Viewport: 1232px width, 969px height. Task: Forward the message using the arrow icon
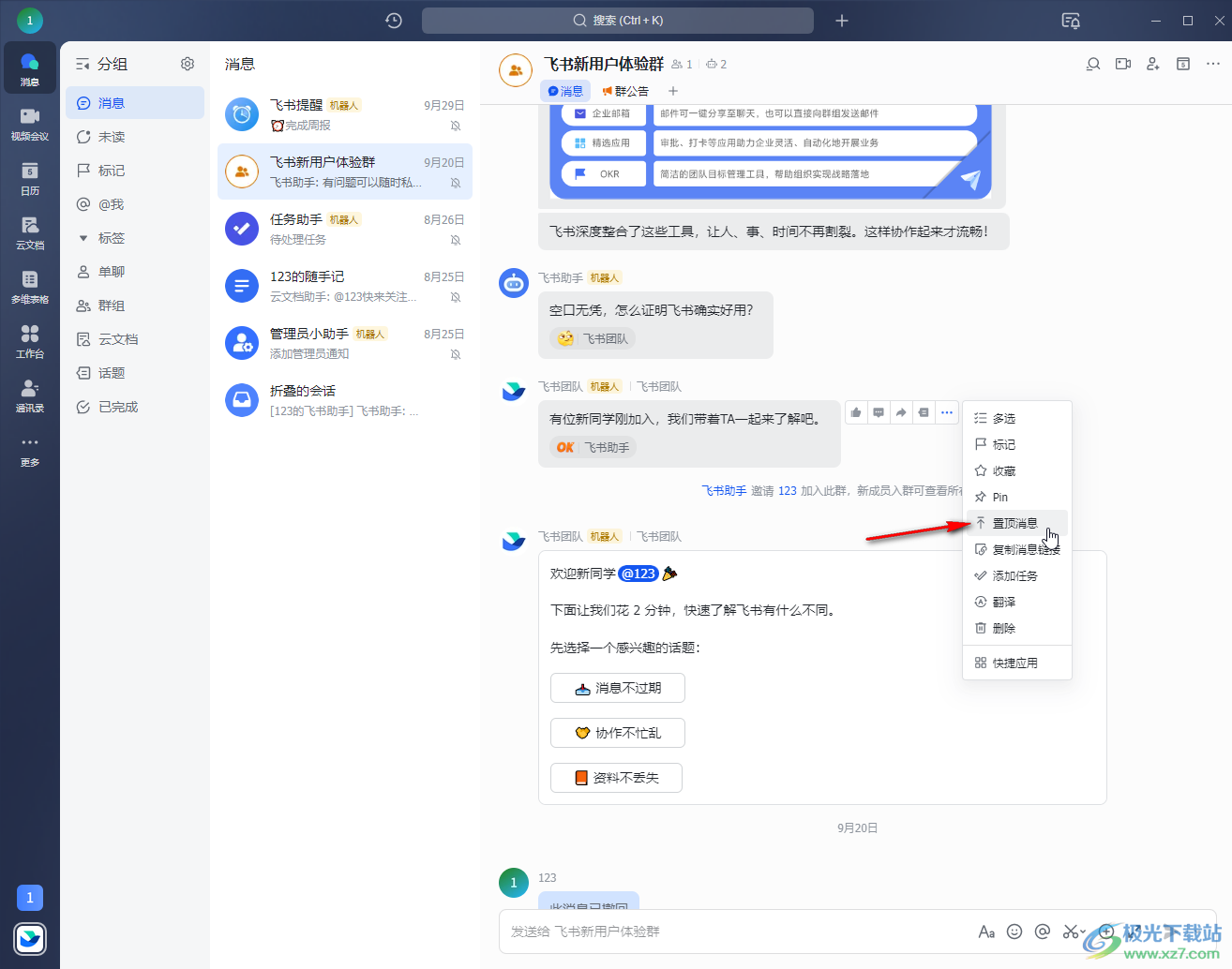901,412
